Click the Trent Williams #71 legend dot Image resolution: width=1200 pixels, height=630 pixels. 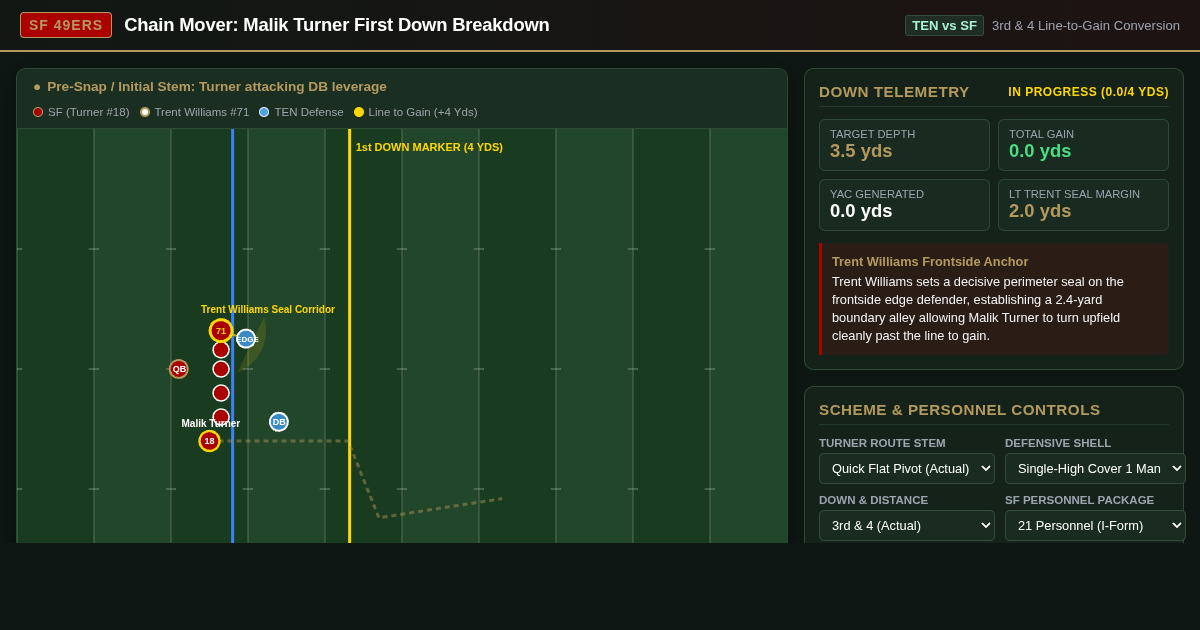(x=145, y=112)
